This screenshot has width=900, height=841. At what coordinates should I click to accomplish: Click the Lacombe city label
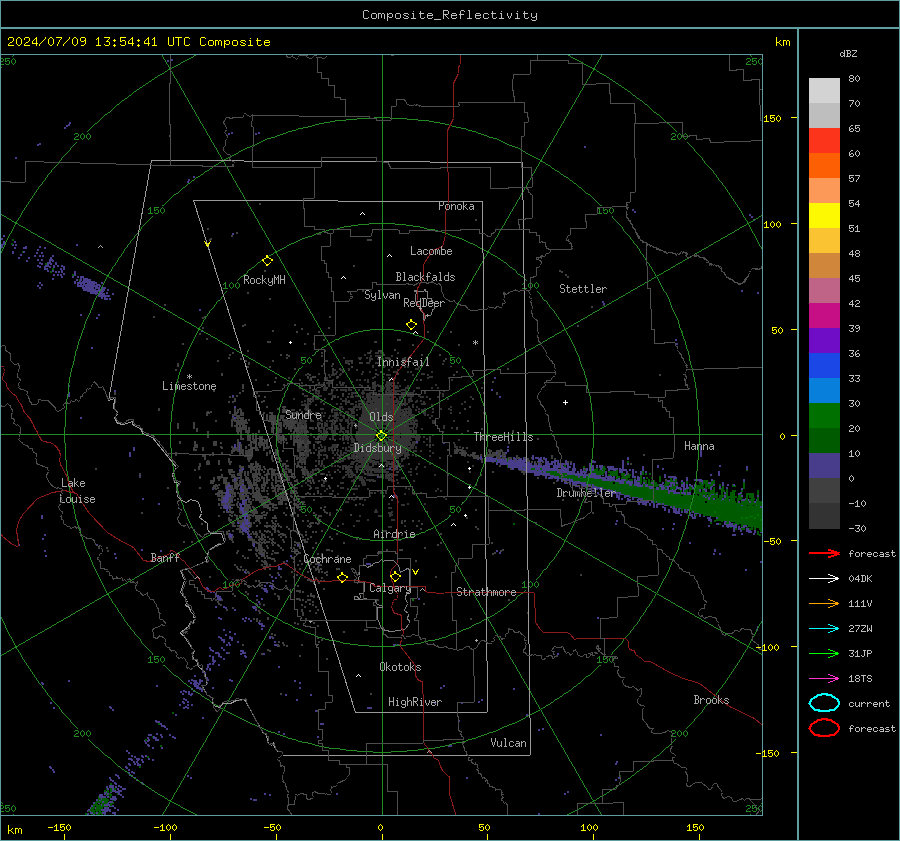tap(431, 251)
